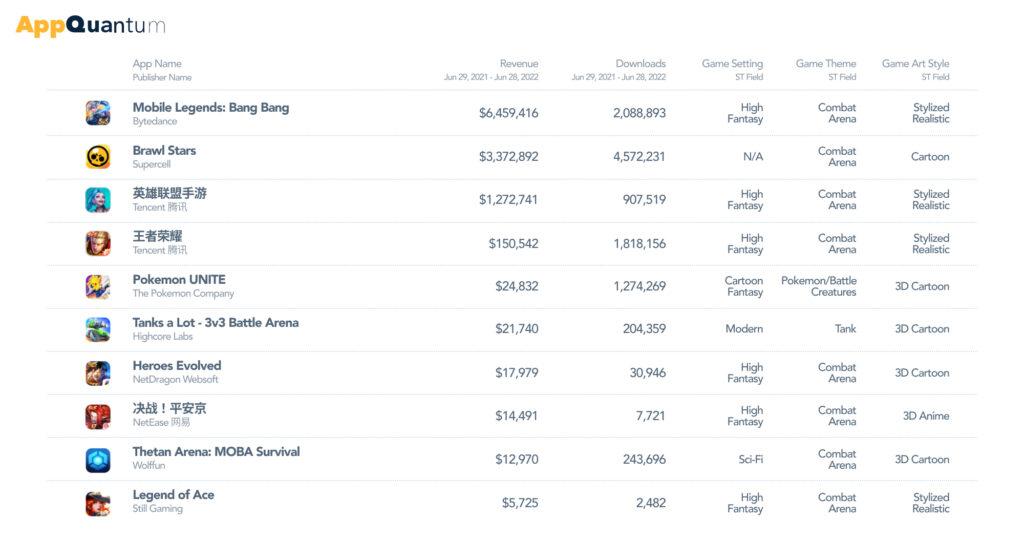Click the 7,721 downloads value

tap(650, 416)
